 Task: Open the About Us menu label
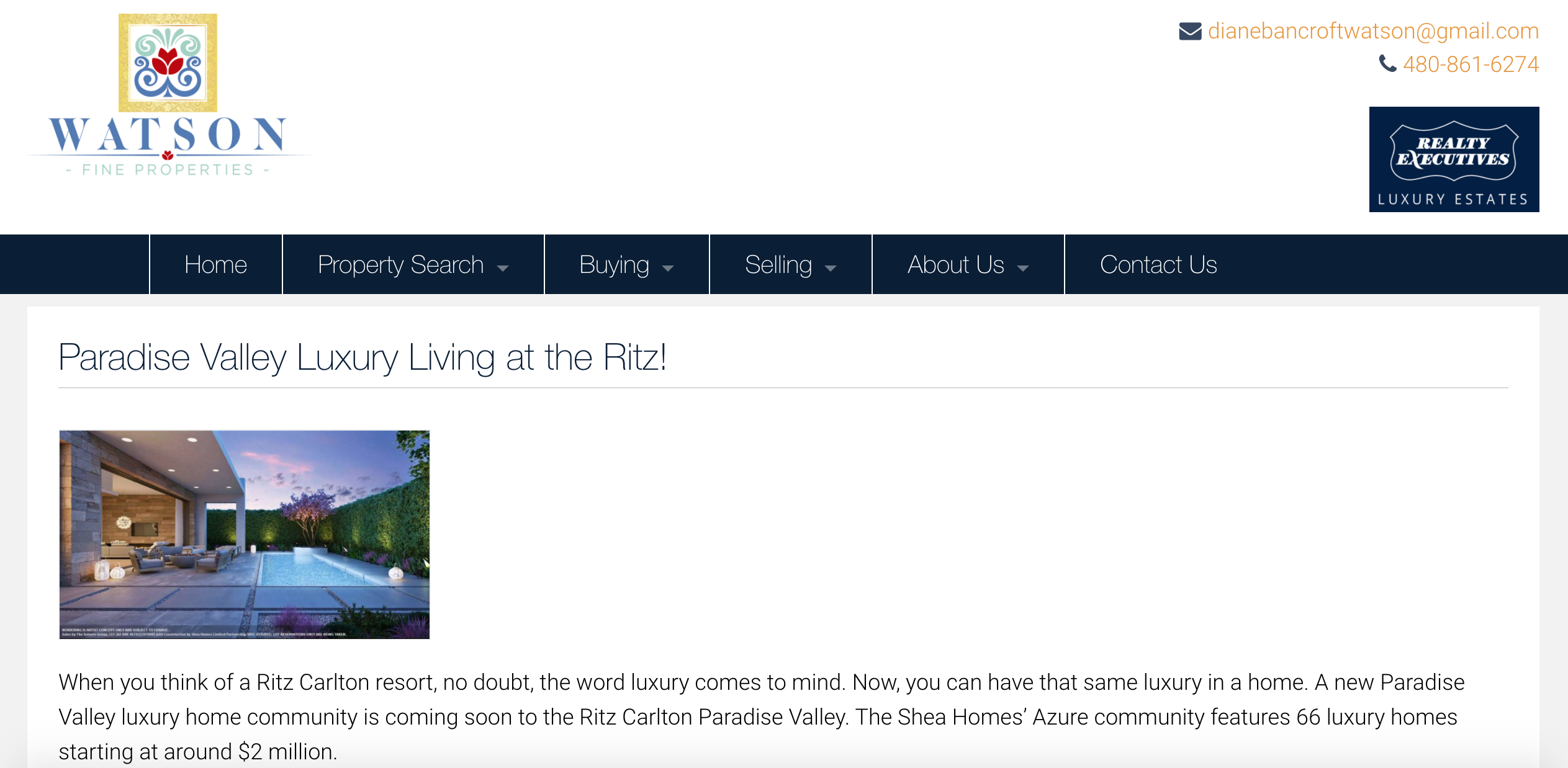tap(955, 265)
